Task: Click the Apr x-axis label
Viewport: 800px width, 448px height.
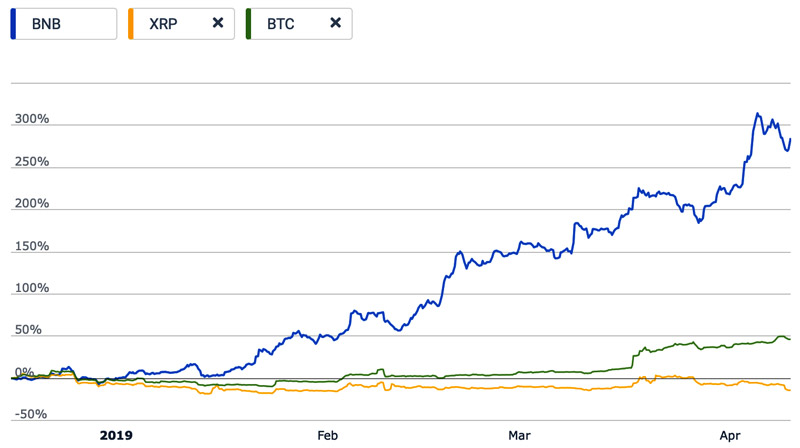Action: click(730, 436)
